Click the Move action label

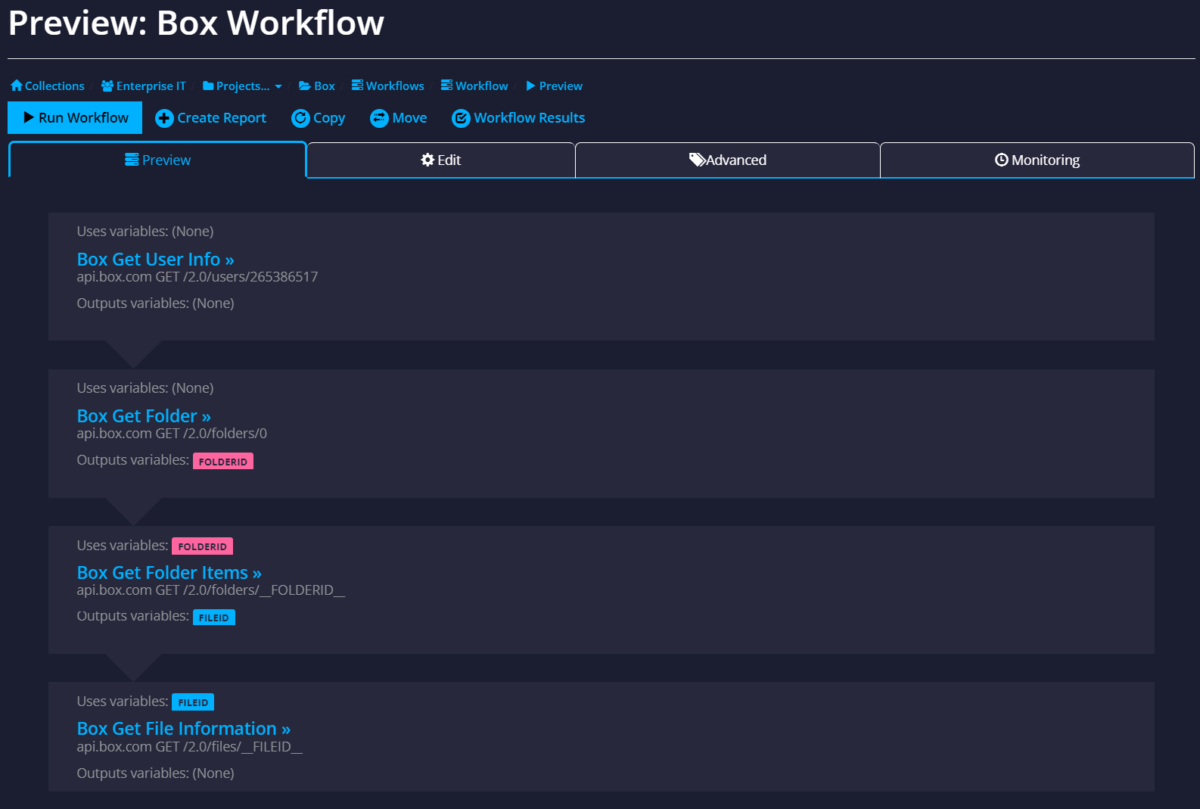coord(410,118)
